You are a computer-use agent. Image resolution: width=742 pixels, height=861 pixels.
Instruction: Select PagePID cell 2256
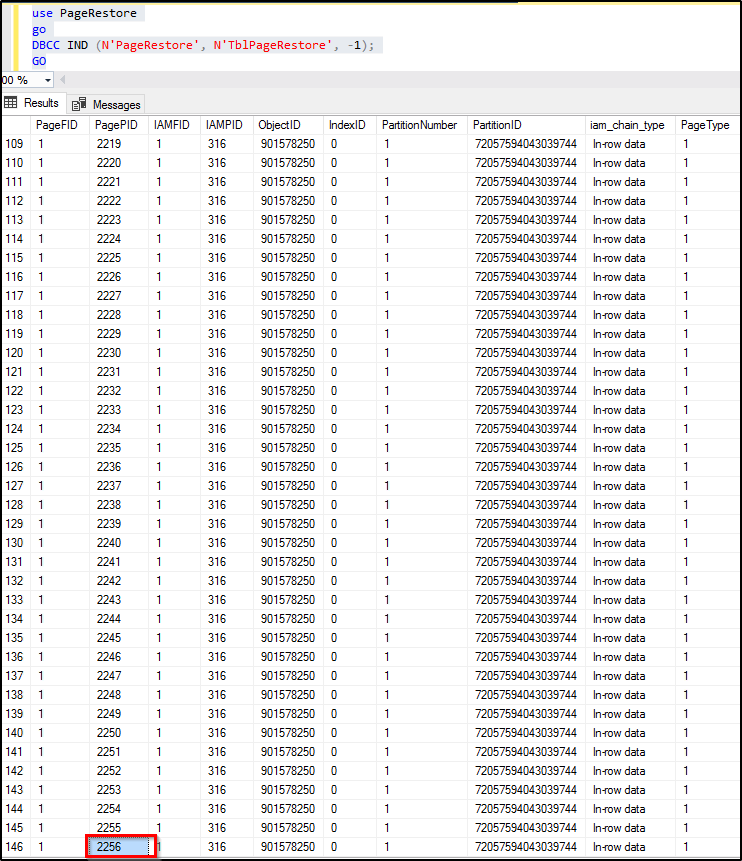click(x=119, y=847)
